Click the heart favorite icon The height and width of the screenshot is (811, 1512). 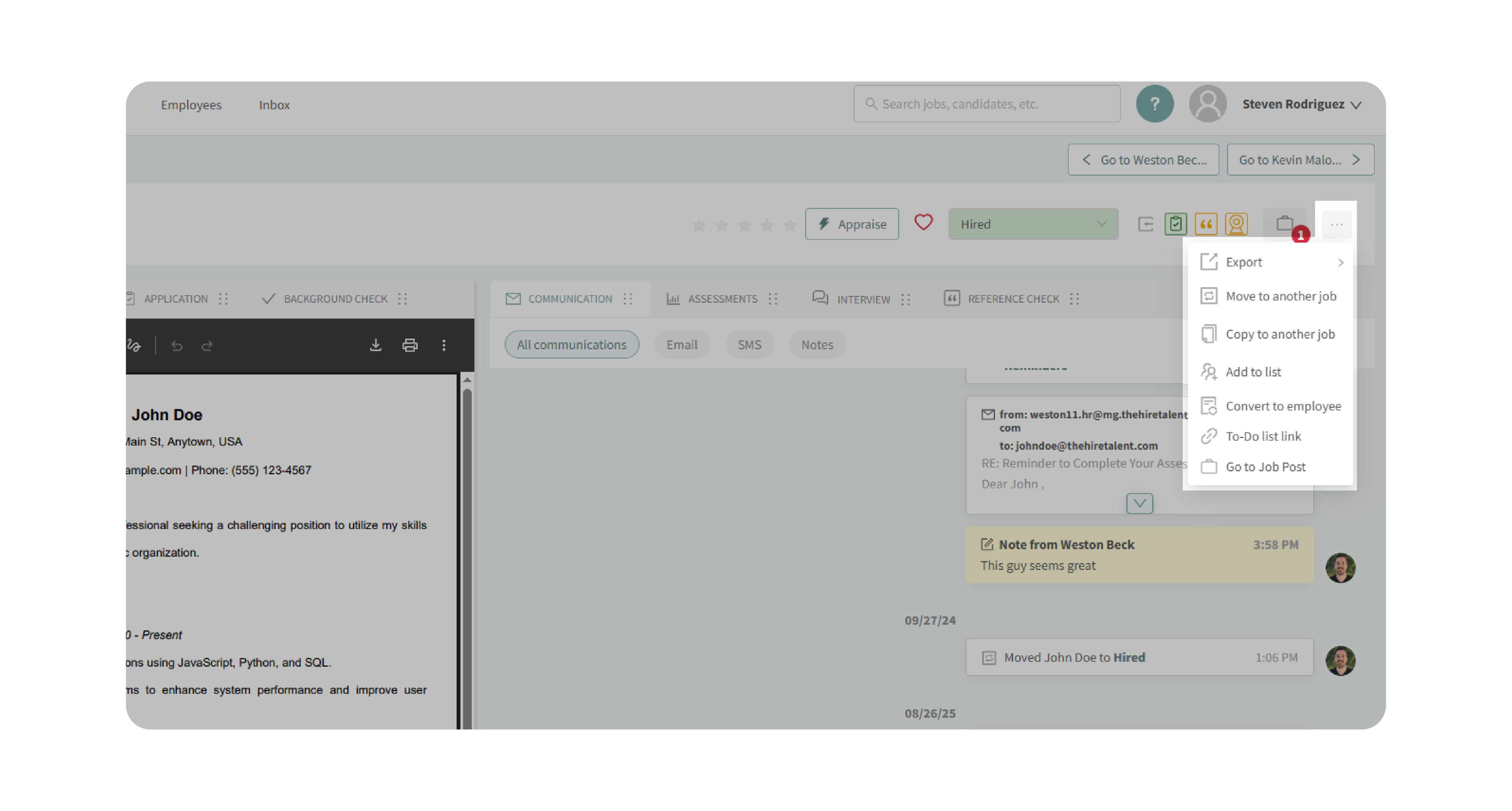(x=923, y=223)
